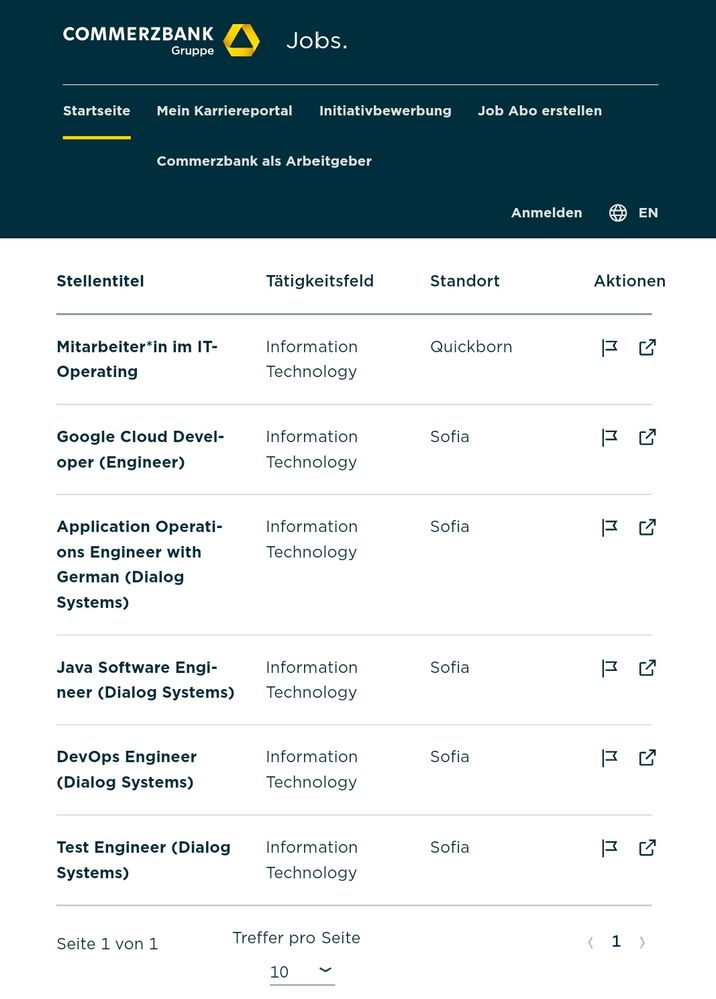Go to next results page arrow
The image size is (716, 999).
click(642, 942)
